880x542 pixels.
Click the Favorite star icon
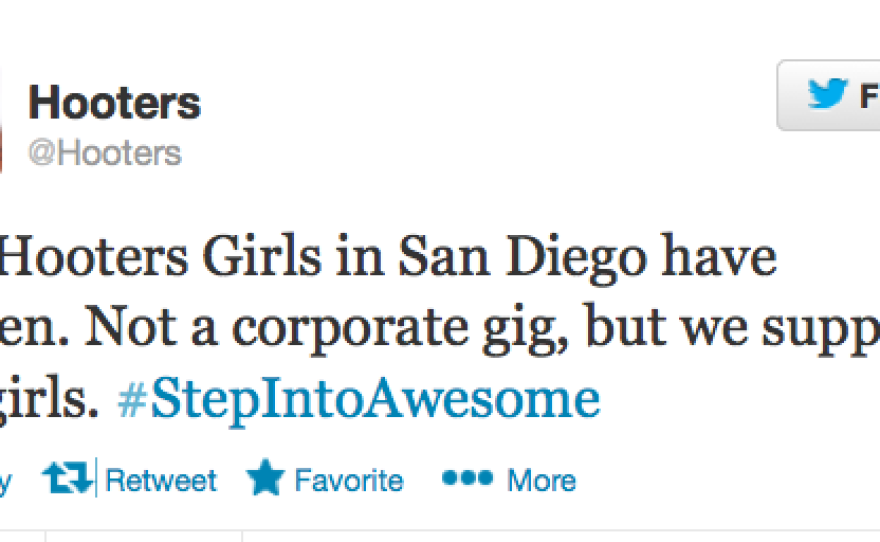point(265,479)
